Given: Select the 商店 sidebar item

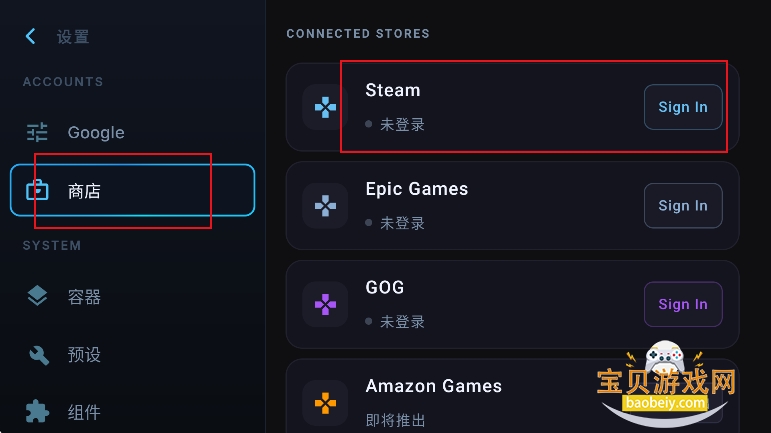Looking at the screenshot, I should point(132,190).
